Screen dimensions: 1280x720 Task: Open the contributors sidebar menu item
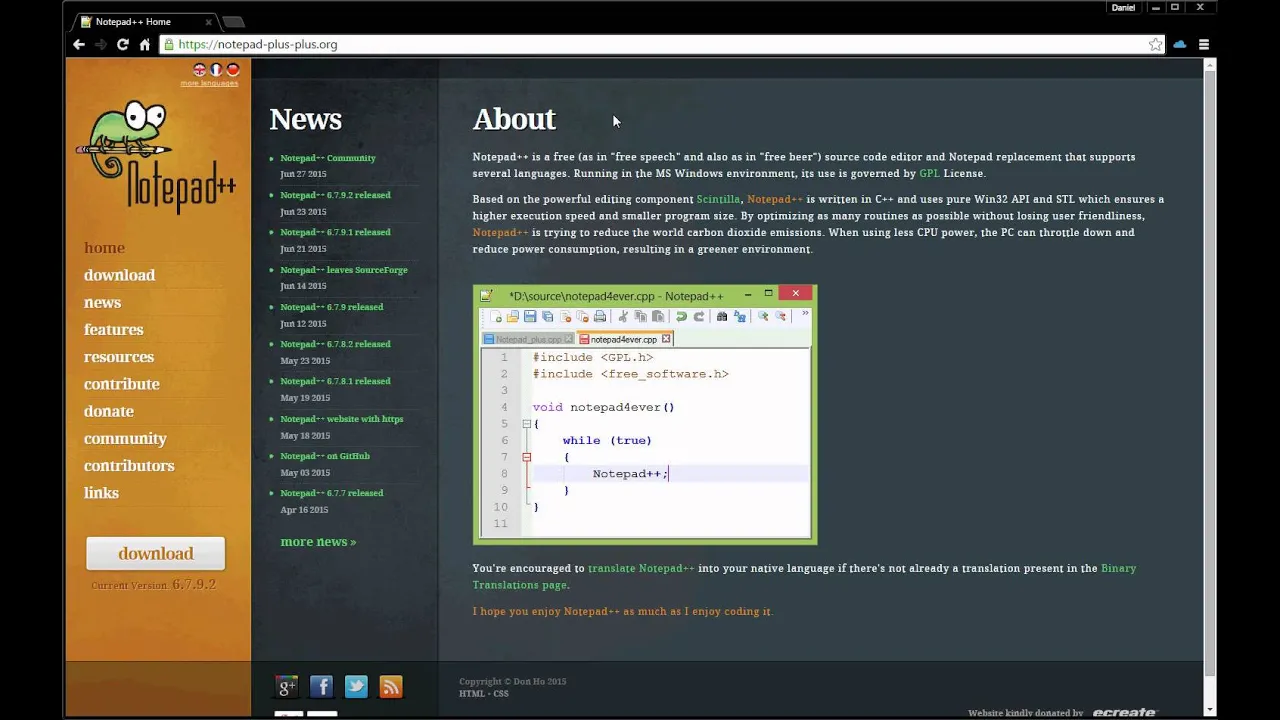129,465
